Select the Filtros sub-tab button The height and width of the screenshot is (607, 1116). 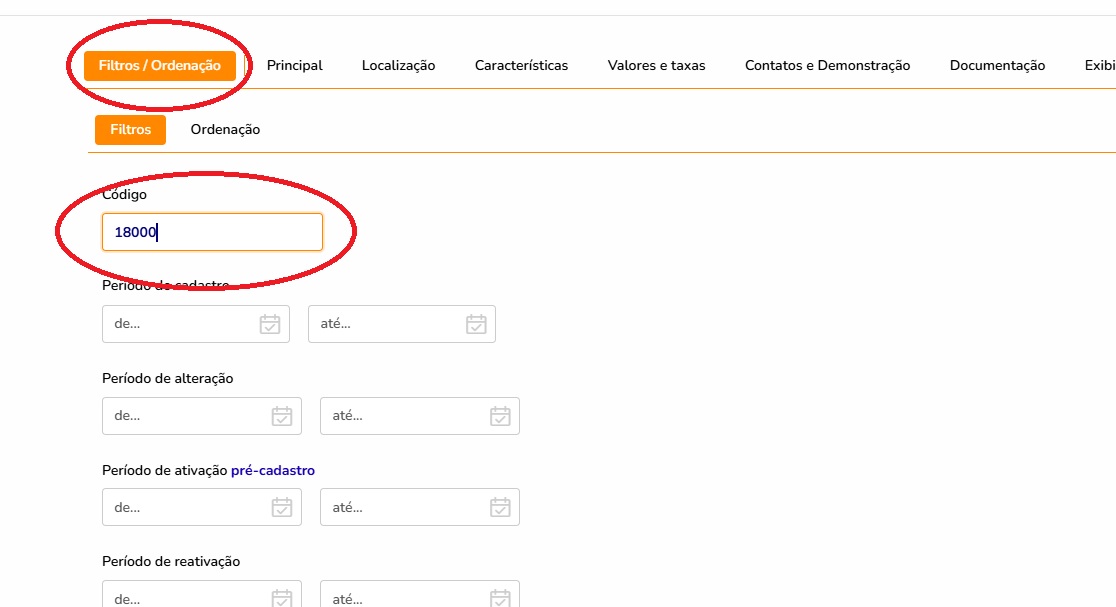(130, 130)
